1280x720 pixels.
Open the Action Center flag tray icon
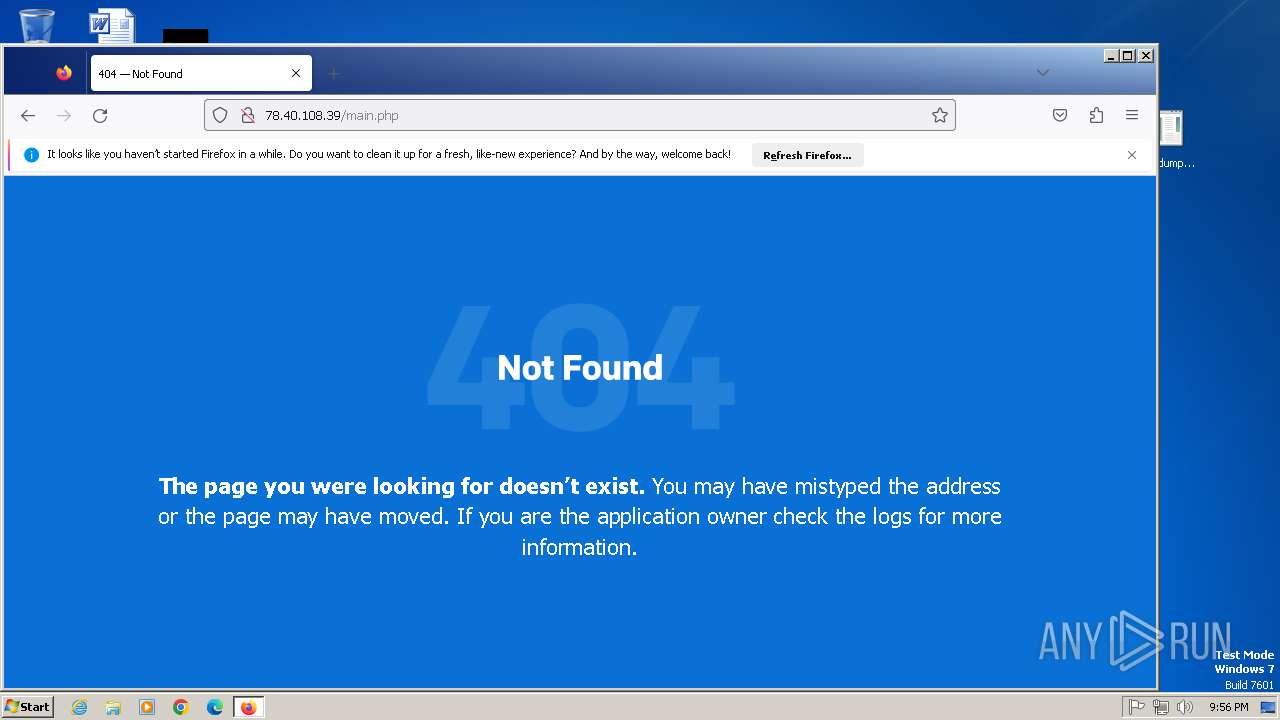click(x=1137, y=707)
